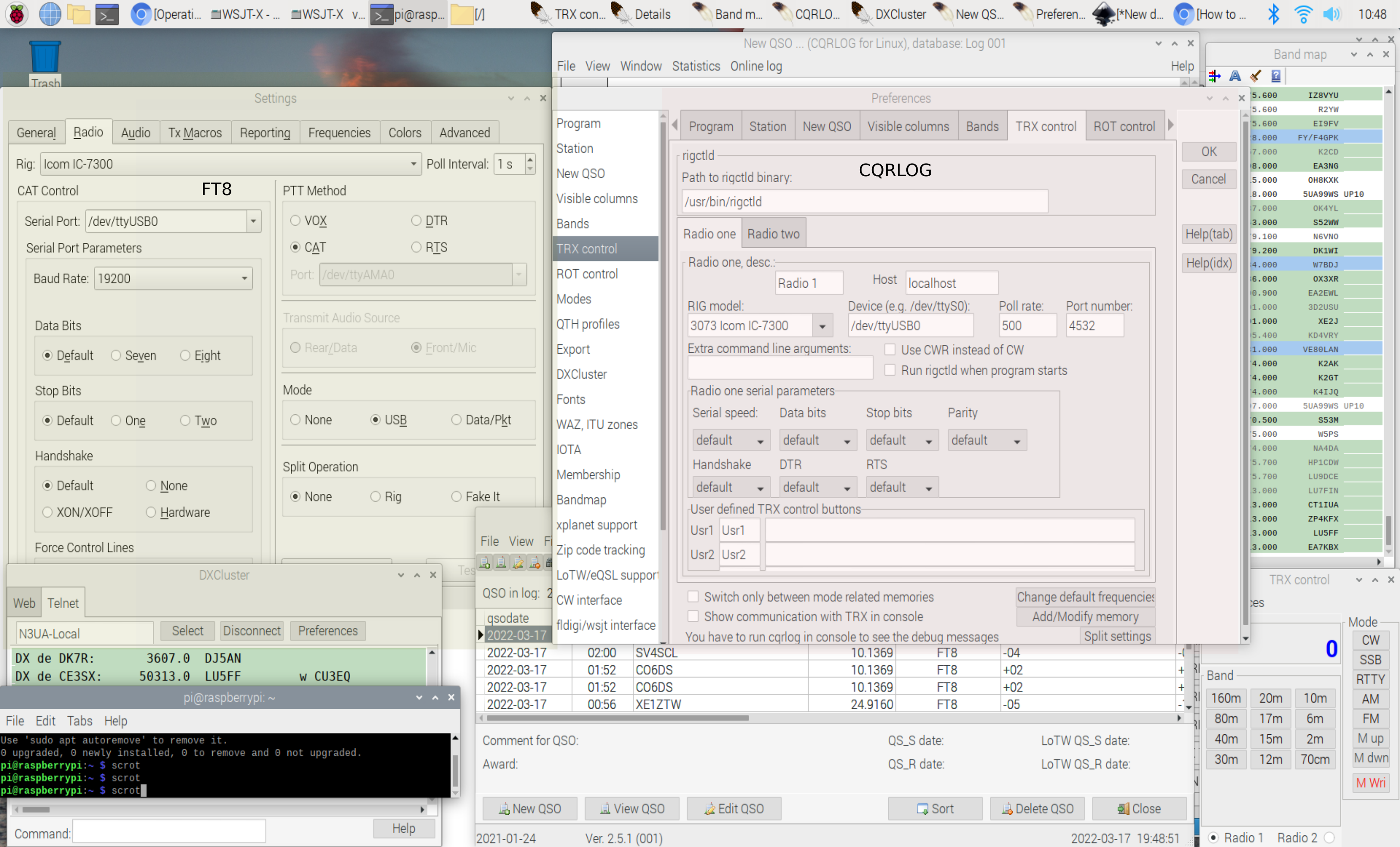
Task: Click Add/Modify memory button
Action: point(1085,616)
